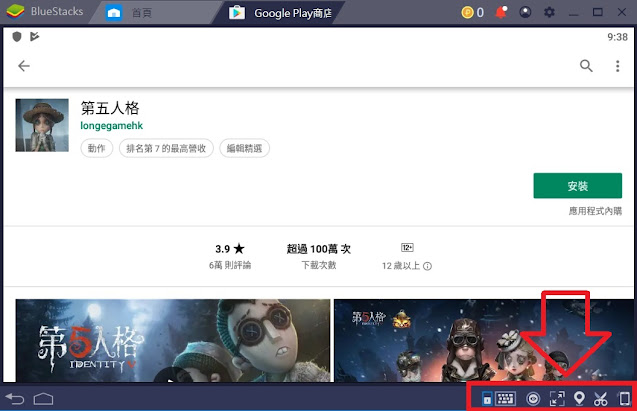Open notifications bell
This screenshot has height=411, width=637.
pos(501,12)
